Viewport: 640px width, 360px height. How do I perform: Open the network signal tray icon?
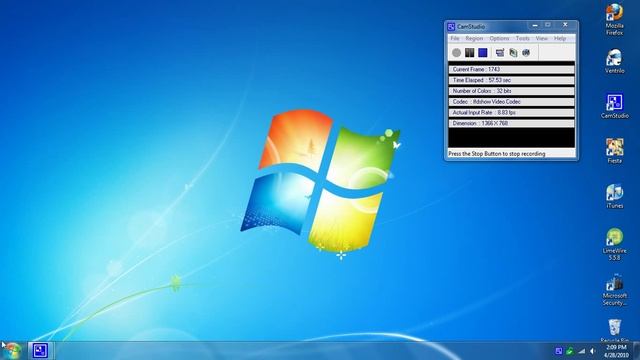tap(581, 351)
